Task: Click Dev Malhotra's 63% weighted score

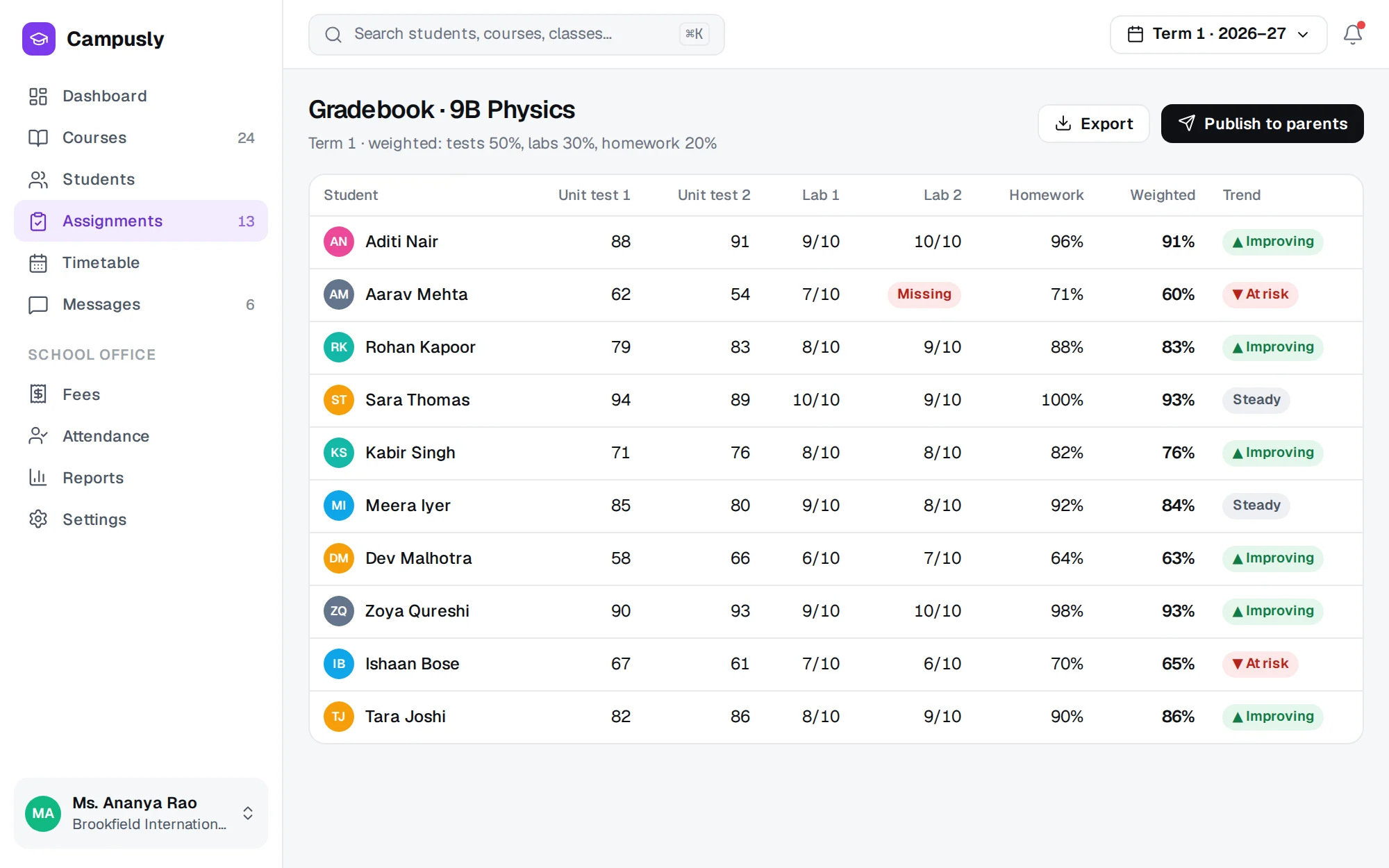Action: [x=1178, y=558]
